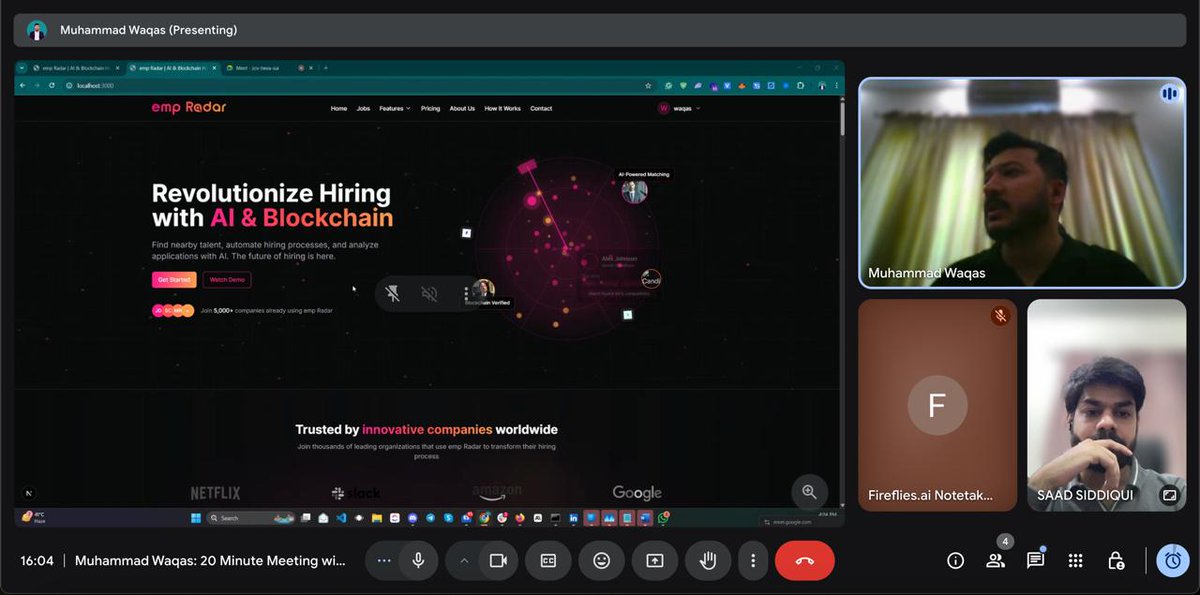
Task: Raise your hand
Action: pos(708,561)
